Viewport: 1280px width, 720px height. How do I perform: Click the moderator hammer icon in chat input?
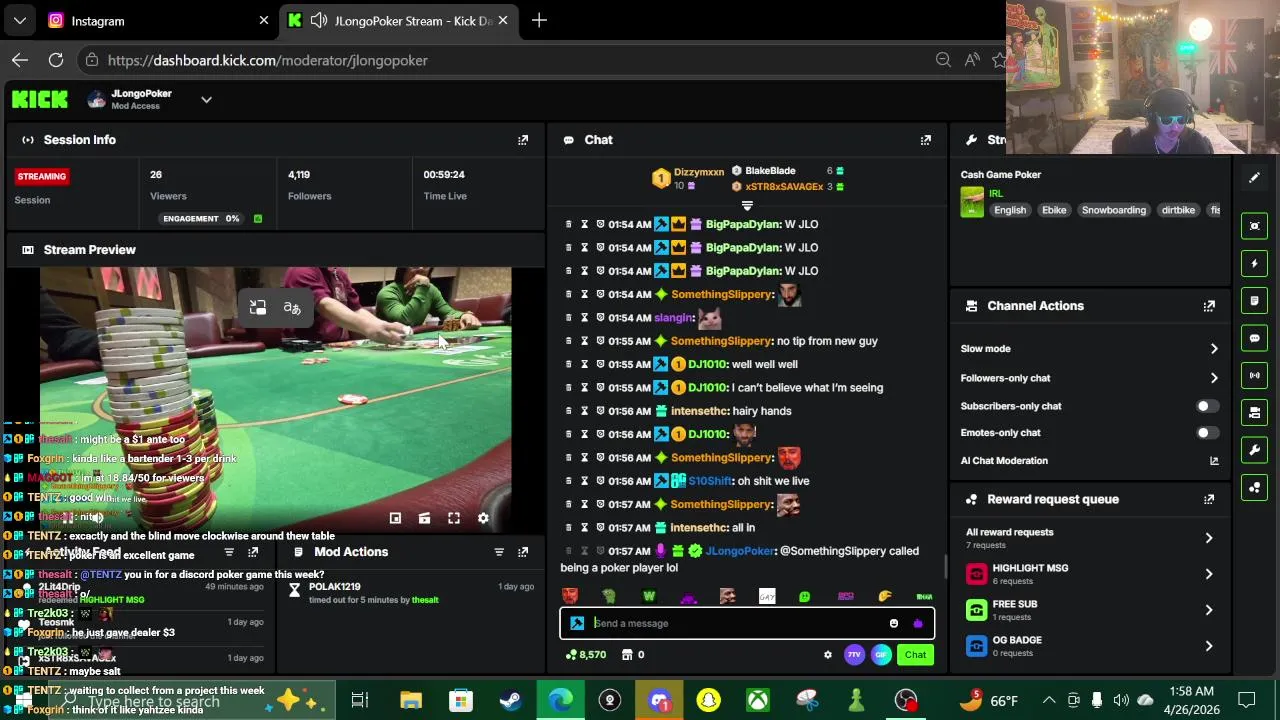coord(577,623)
